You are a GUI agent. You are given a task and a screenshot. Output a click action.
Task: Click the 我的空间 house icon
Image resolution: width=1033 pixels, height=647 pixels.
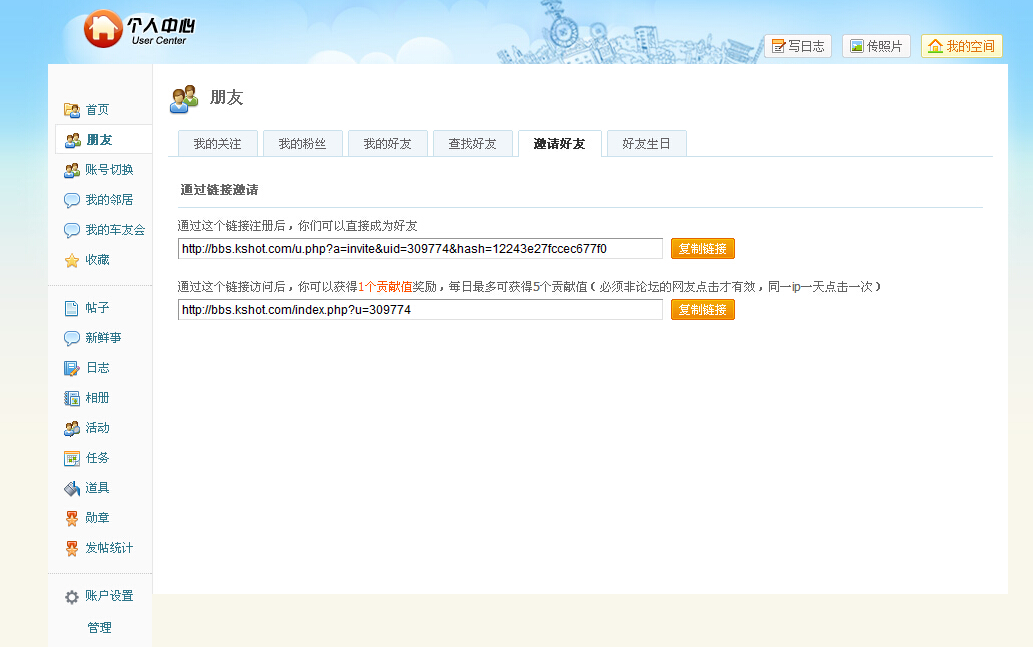pyautogui.click(x=935, y=46)
